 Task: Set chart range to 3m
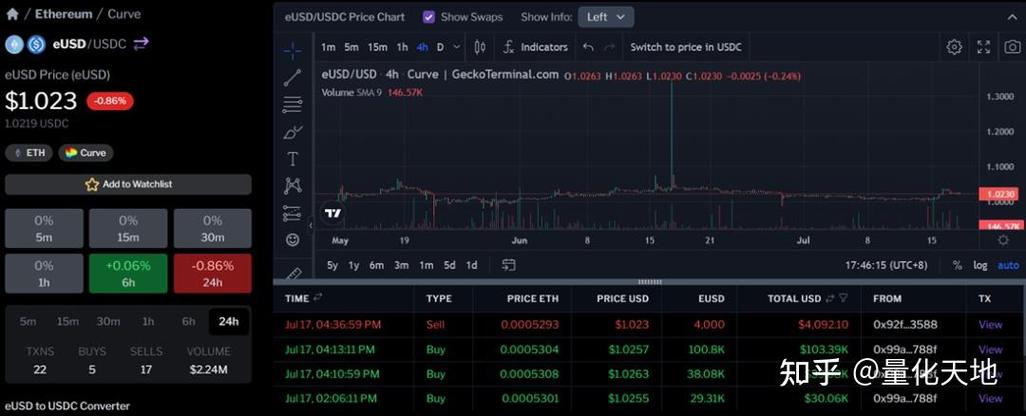[x=401, y=265]
